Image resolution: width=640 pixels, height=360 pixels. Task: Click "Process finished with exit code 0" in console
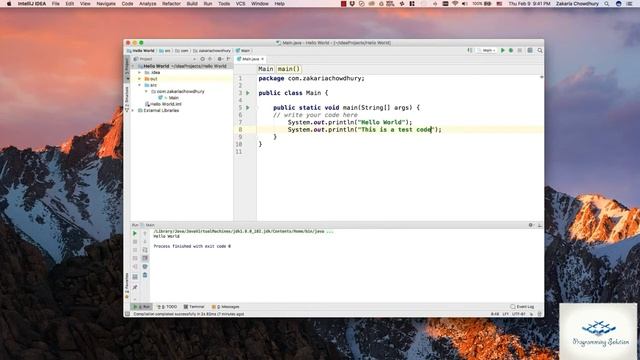click(x=192, y=247)
